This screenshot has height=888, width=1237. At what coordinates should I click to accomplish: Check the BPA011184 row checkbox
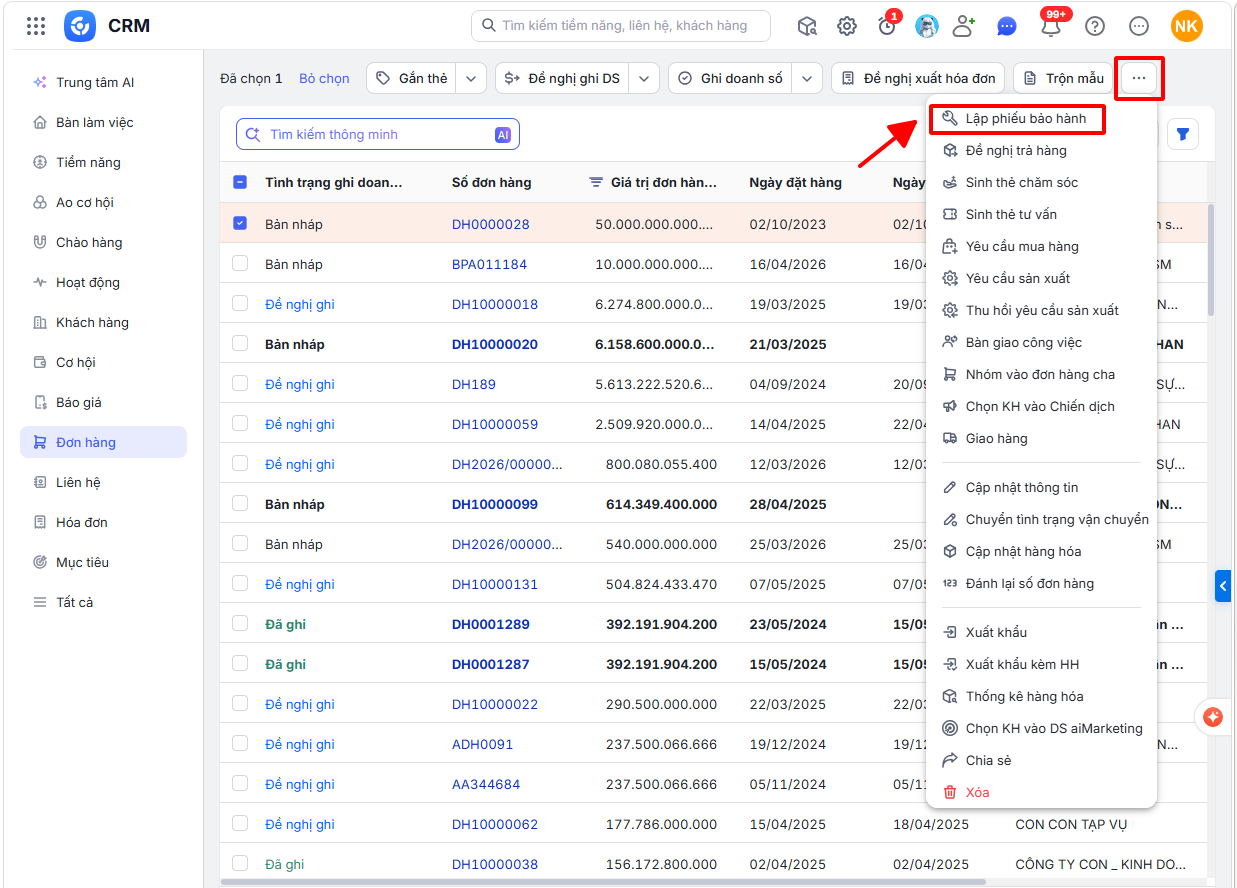pos(240,263)
